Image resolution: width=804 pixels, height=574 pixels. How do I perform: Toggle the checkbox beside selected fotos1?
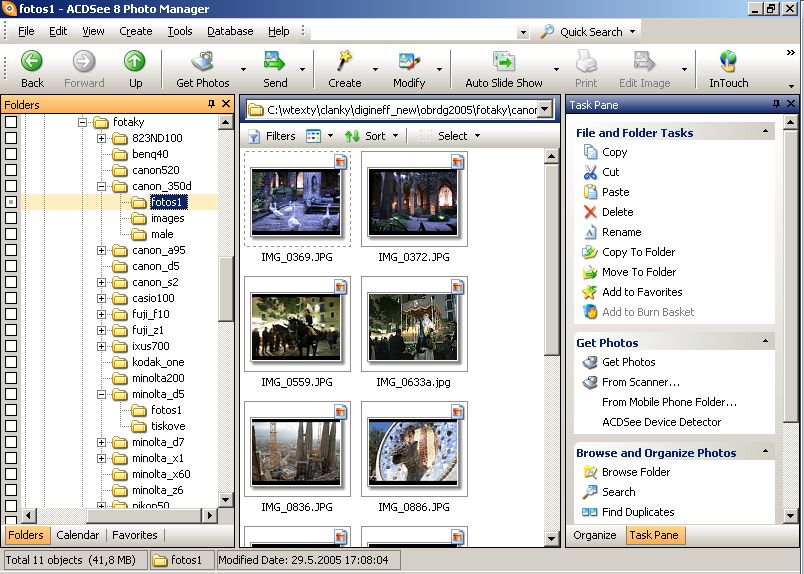click(11, 202)
